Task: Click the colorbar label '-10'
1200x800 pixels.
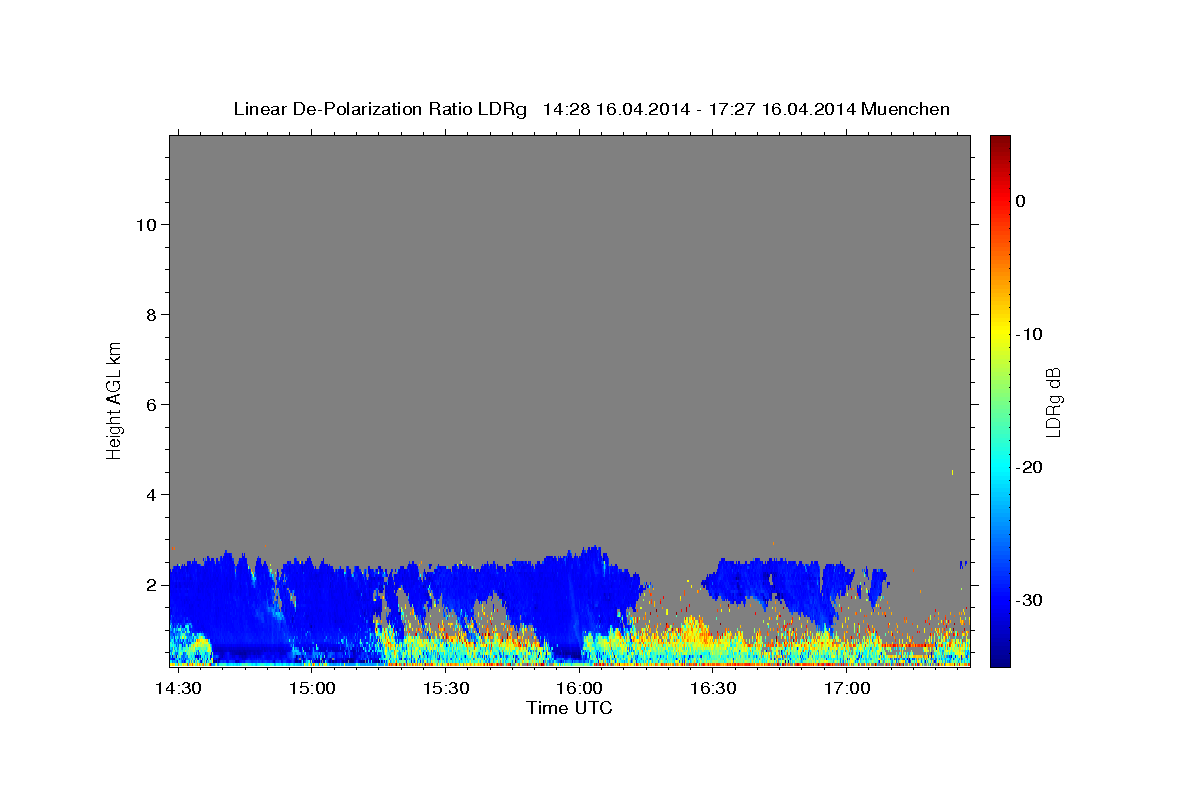Action: pyautogui.click(x=1029, y=334)
